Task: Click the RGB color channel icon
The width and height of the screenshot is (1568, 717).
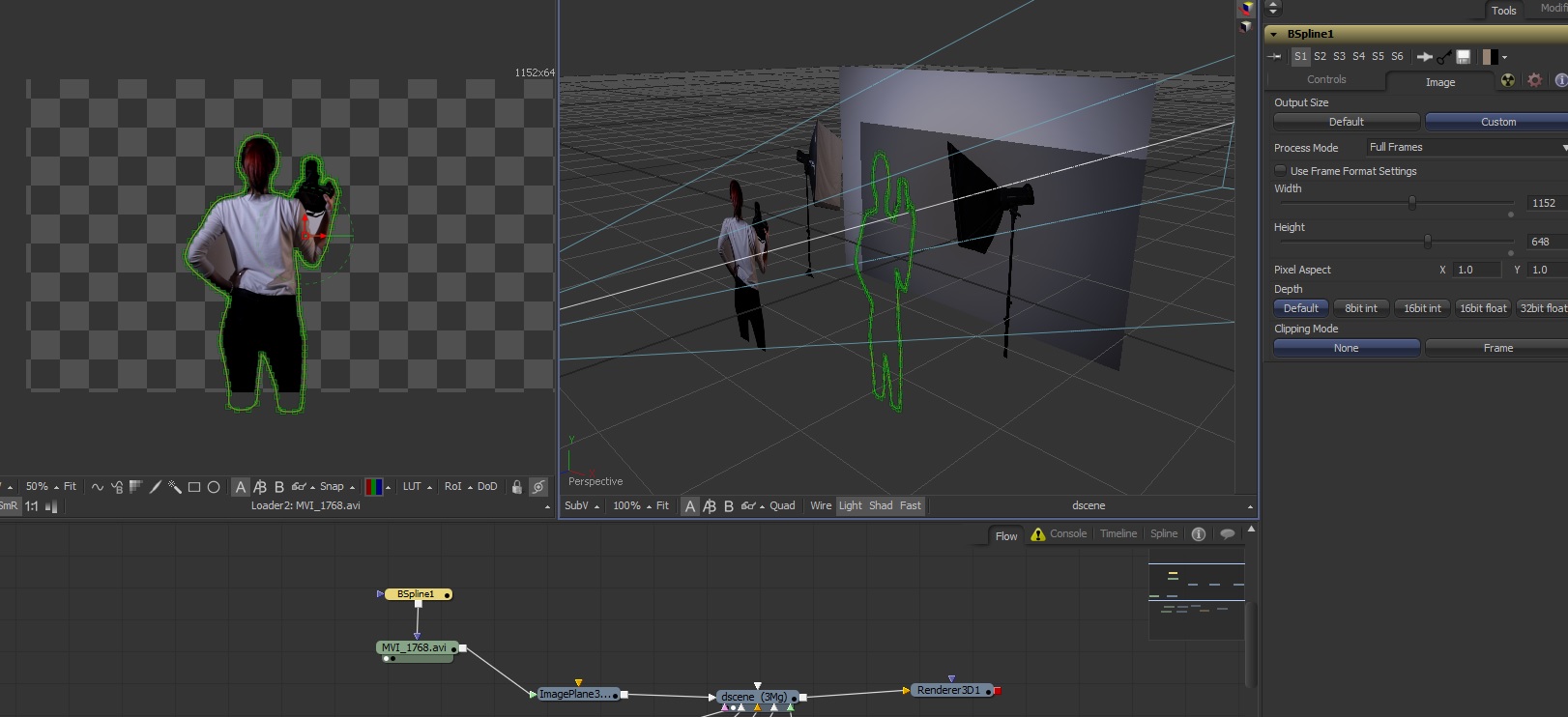Action: [373, 487]
